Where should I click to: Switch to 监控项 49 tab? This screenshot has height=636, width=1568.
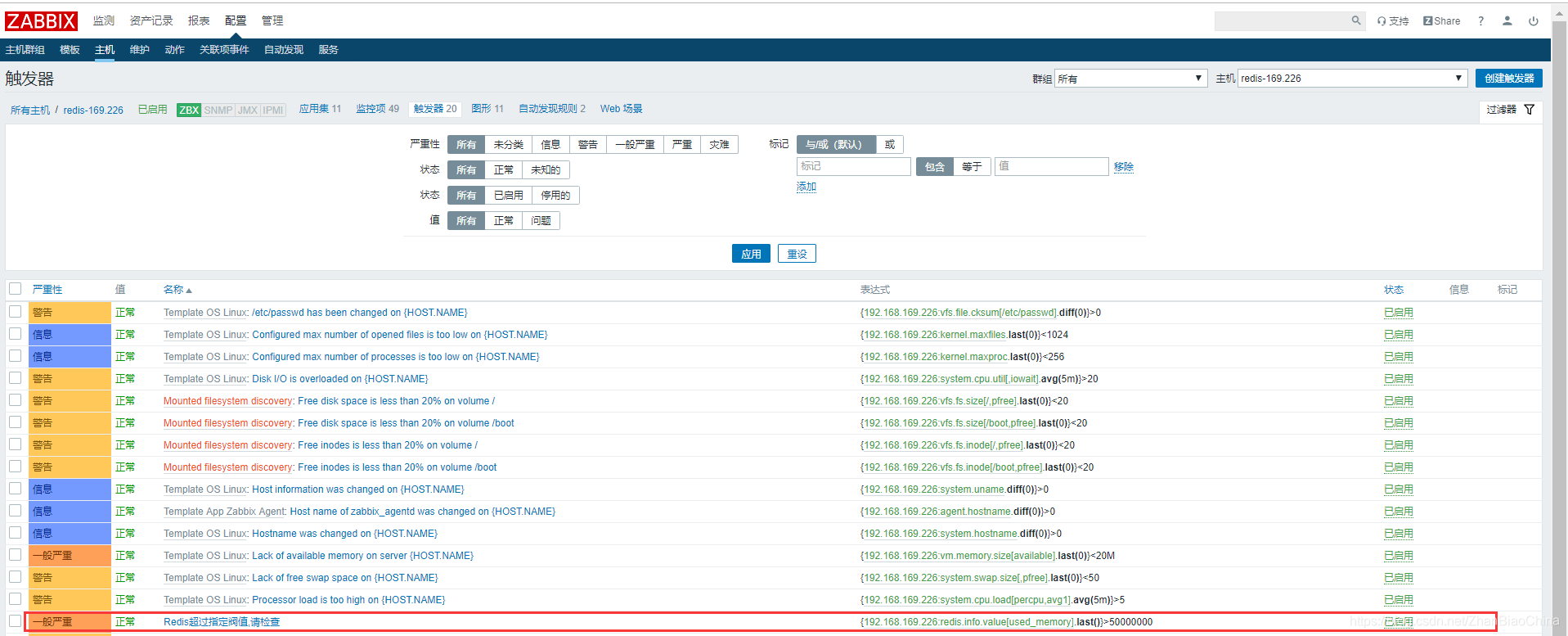pyautogui.click(x=378, y=109)
